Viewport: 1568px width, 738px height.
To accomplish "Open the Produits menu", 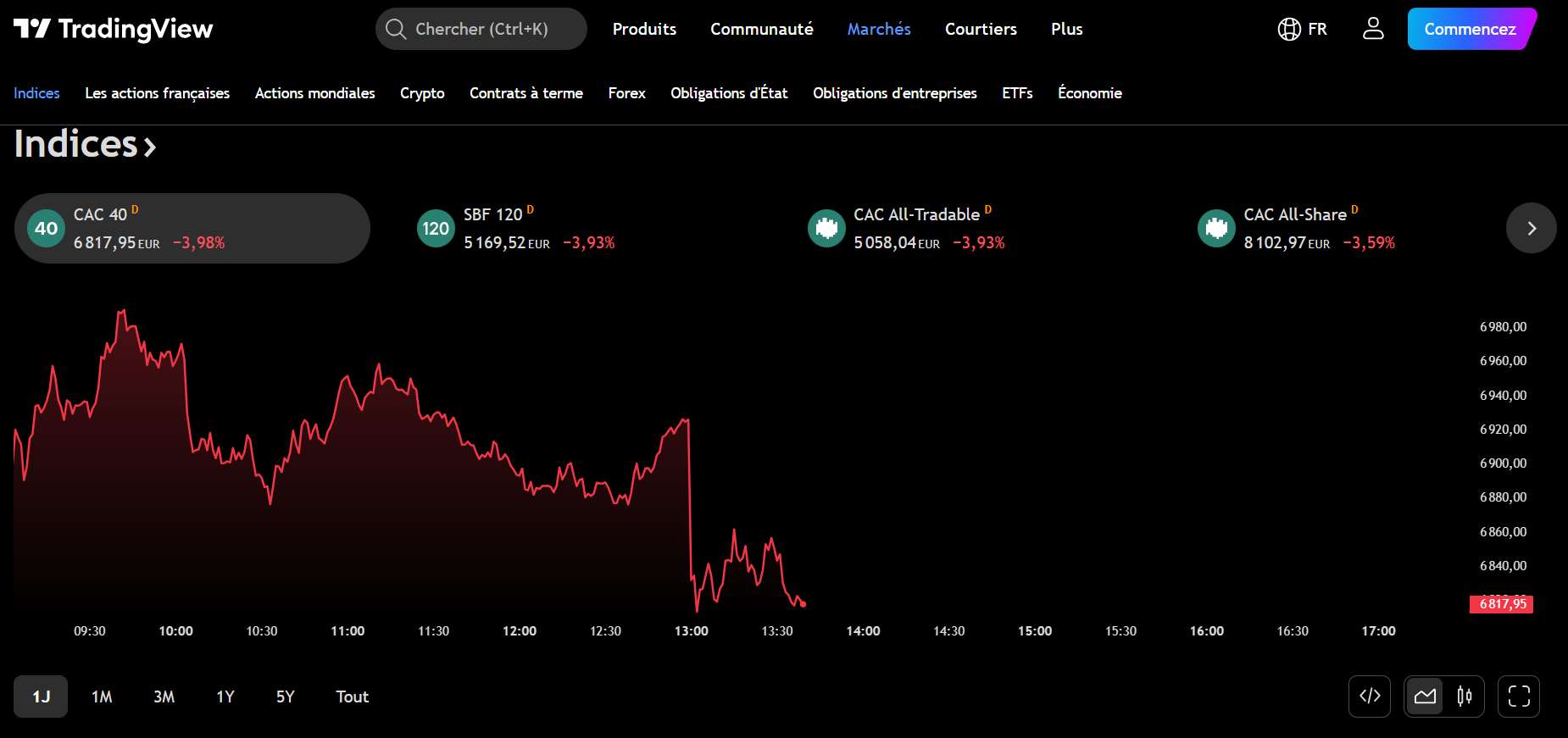I will tap(644, 29).
